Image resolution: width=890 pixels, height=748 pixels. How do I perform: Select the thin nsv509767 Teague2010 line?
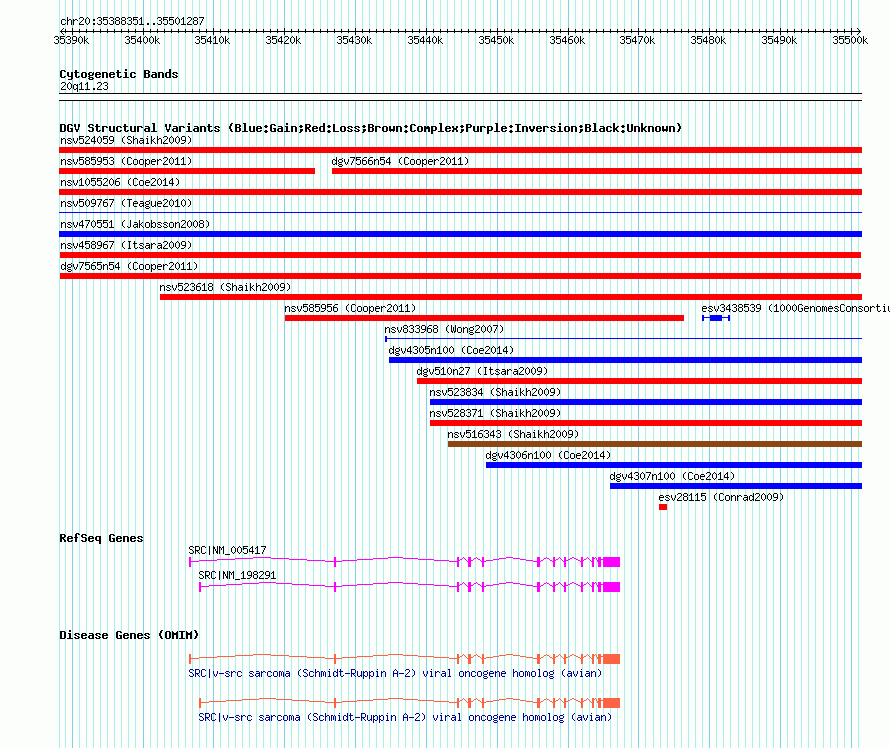460,213
